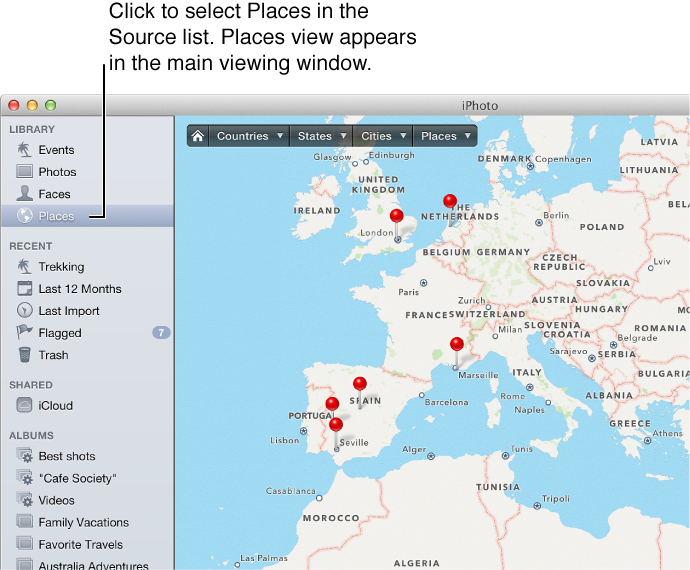Open the Cities dropdown
The image size is (690, 570).
(383, 136)
